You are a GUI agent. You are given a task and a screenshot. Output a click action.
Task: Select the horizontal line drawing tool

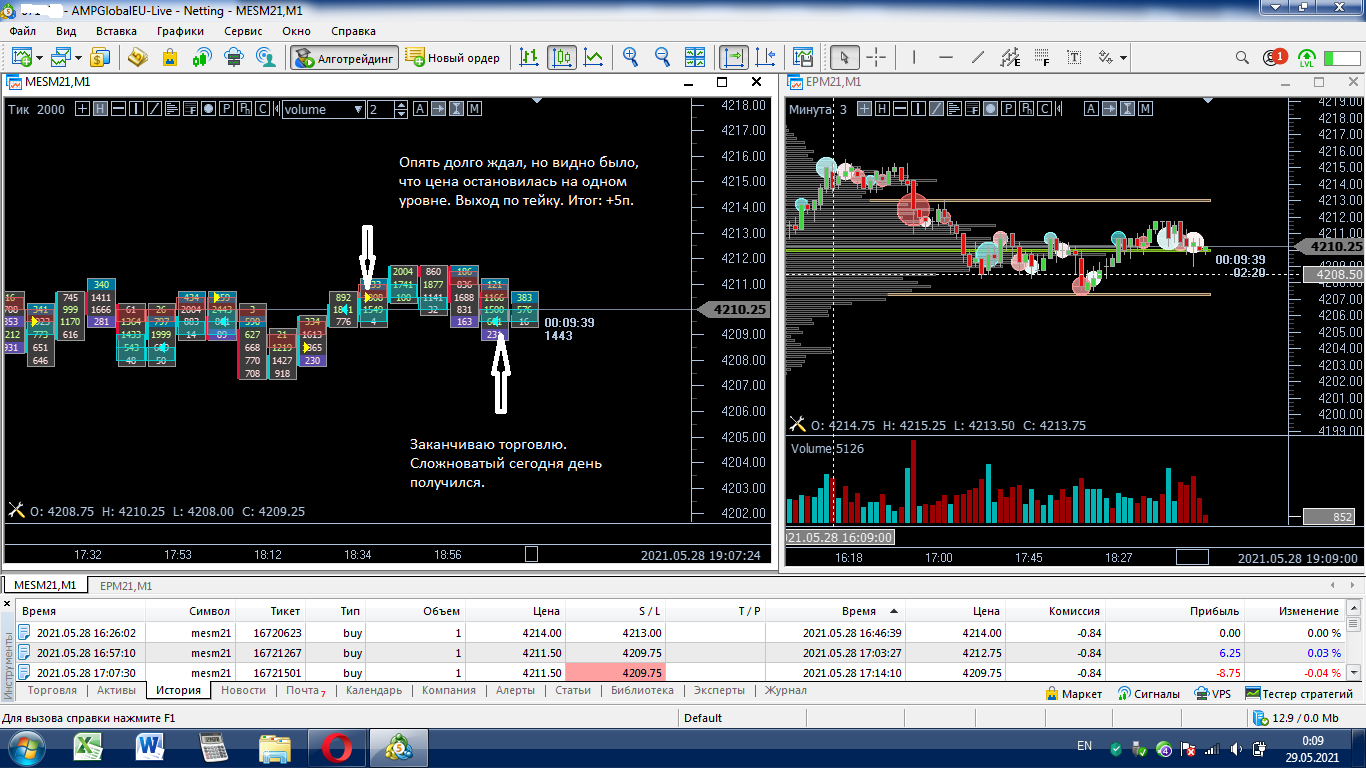click(946, 57)
